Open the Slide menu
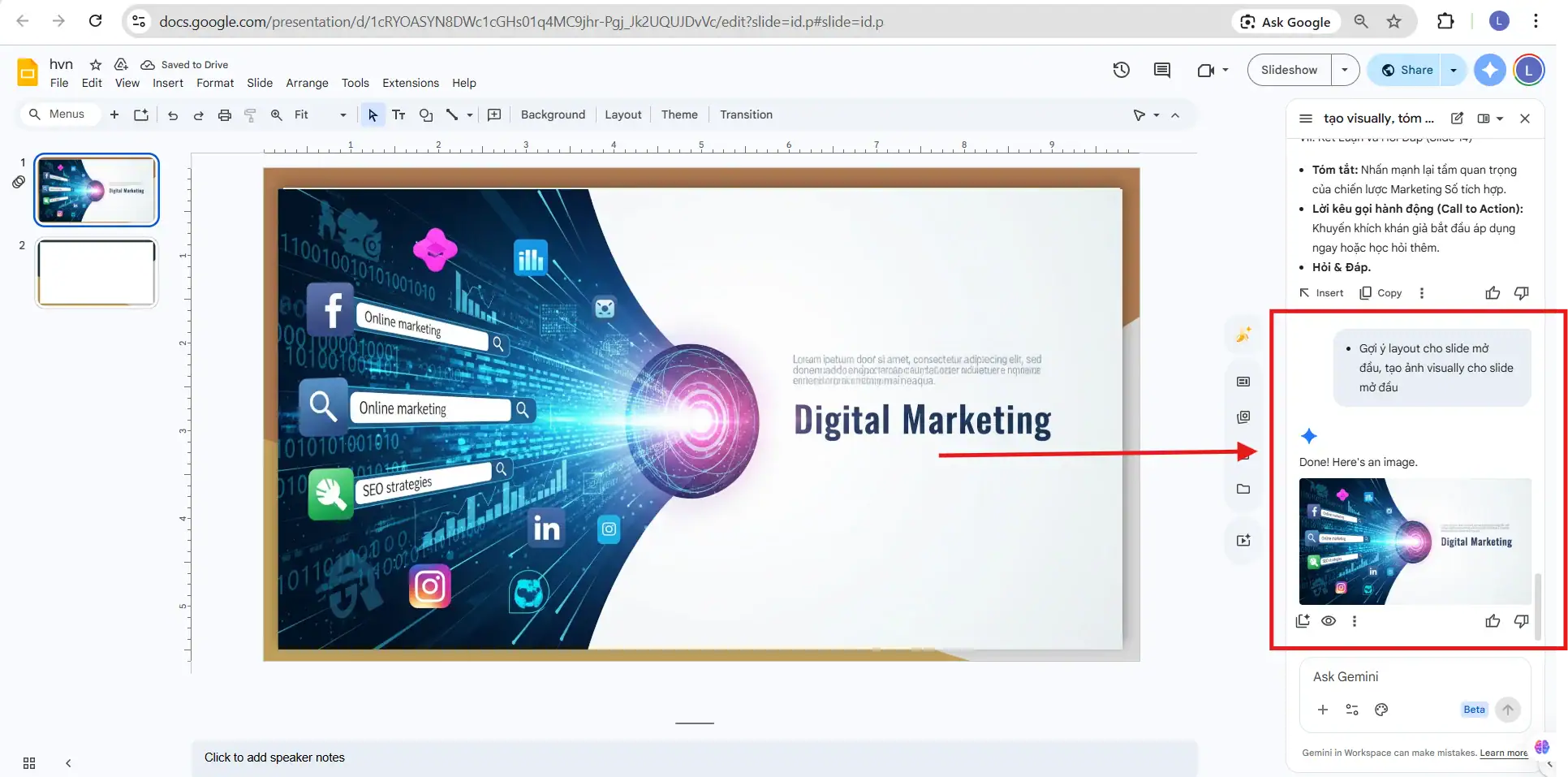The height and width of the screenshot is (777, 1568). coord(260,83)
